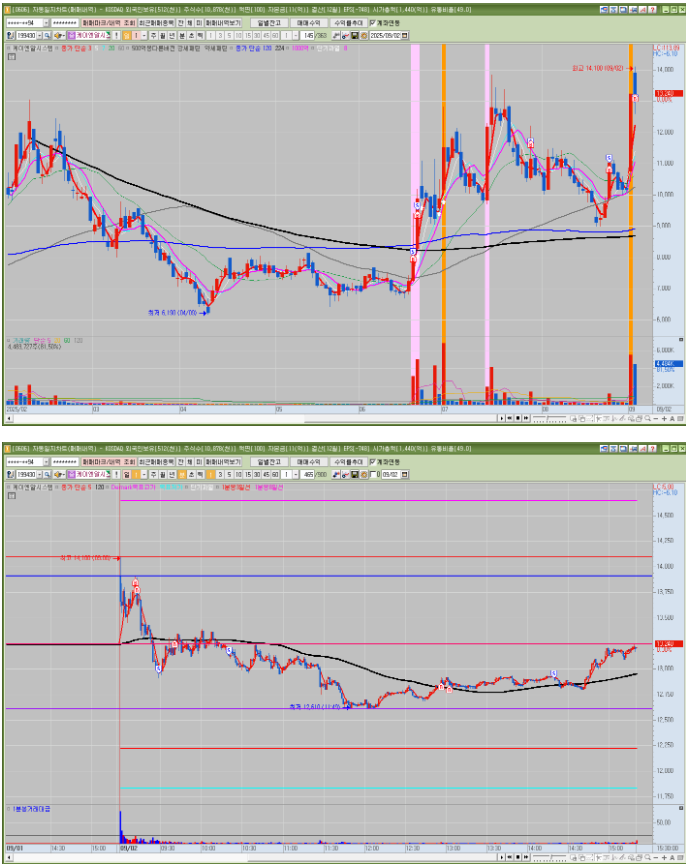Click the small table icon under lower chart legend
Image resolution: width=686 pixels, height=864 pixels.
[12, 495]
